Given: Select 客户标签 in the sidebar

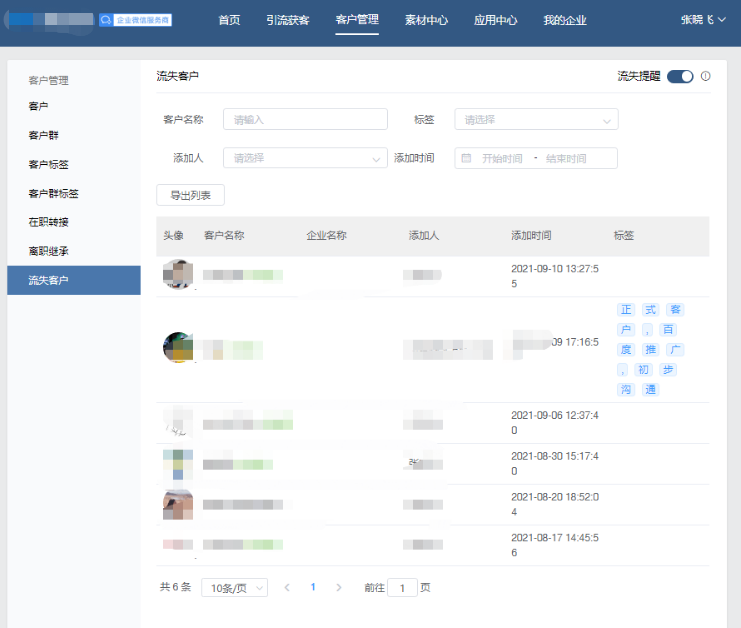Looking at the screenshot, I should click(x=49, y=164).
